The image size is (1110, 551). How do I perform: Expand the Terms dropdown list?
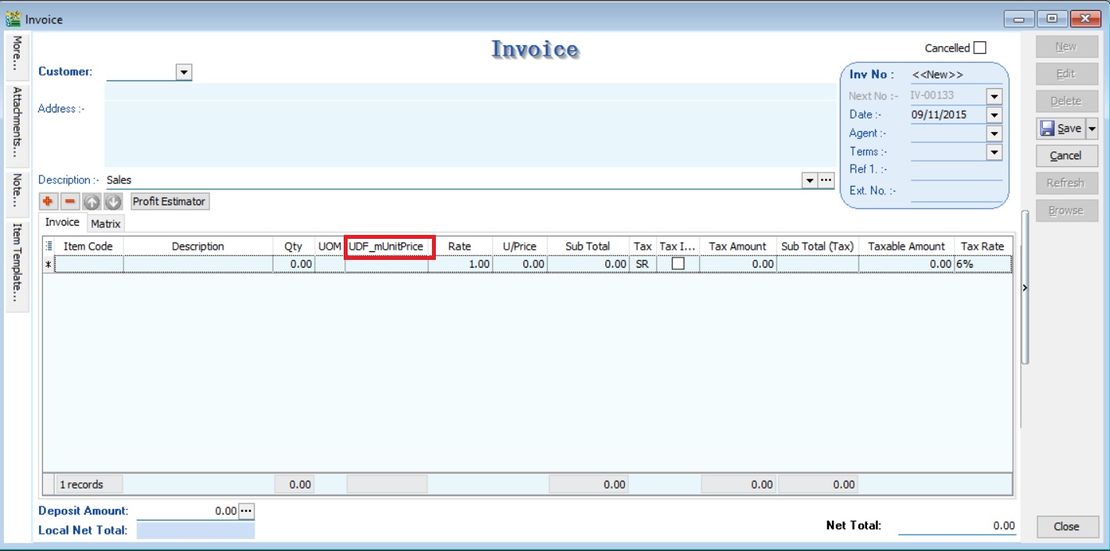994,152
